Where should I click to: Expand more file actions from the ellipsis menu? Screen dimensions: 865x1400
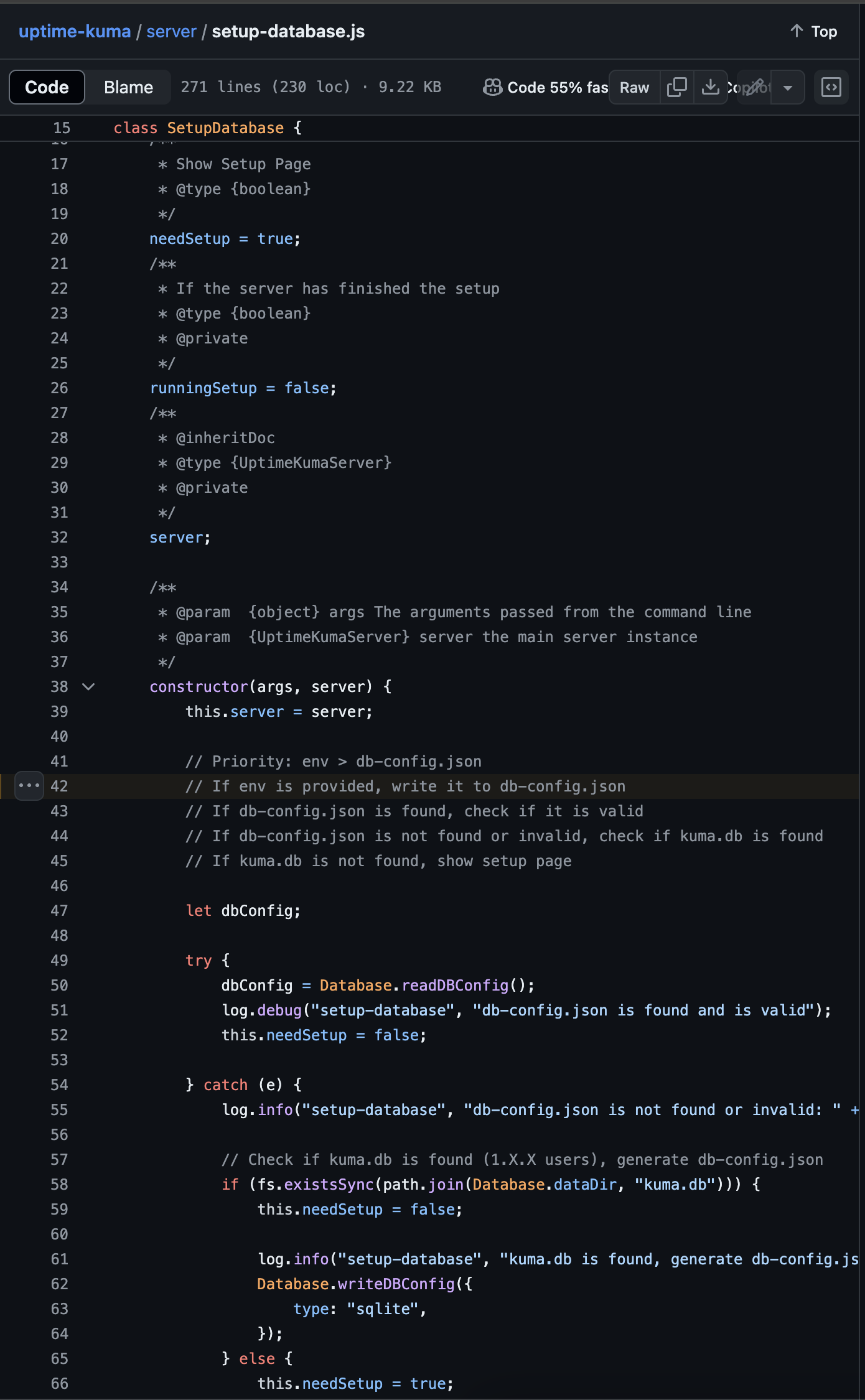pos(28,786)
